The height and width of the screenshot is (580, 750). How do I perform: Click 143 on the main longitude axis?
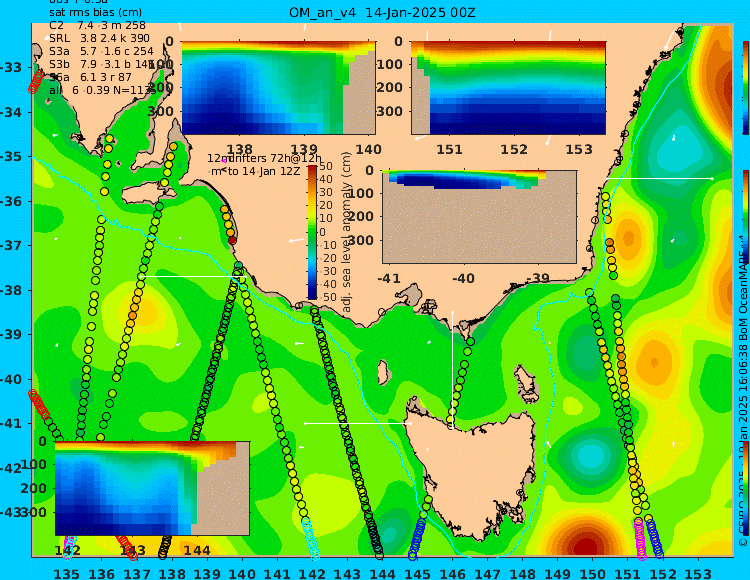point(347,573)
